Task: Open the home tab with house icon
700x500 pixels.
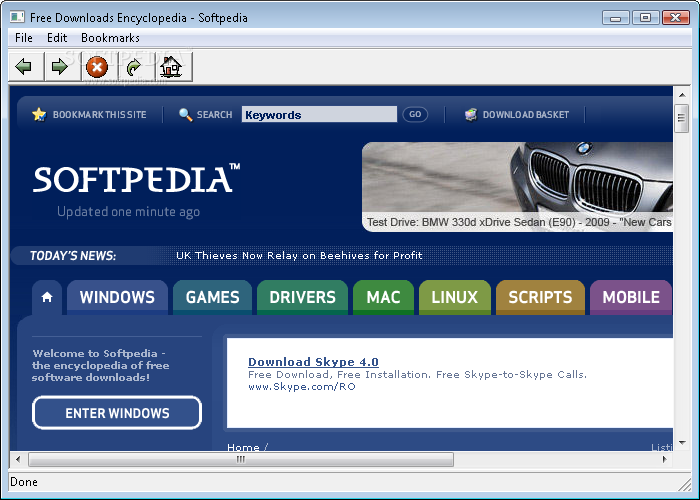Action: pyautogui.click(x=47, y=297)
